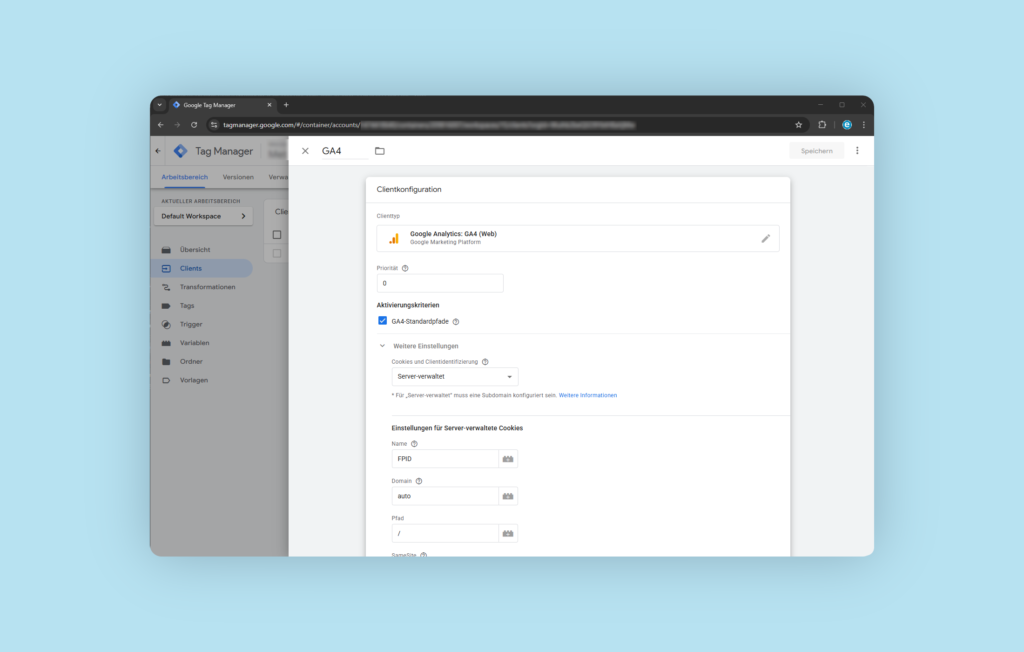1024x652 pixels.
Task: Click variable picker icon next to Domain field
Action: 508,496
